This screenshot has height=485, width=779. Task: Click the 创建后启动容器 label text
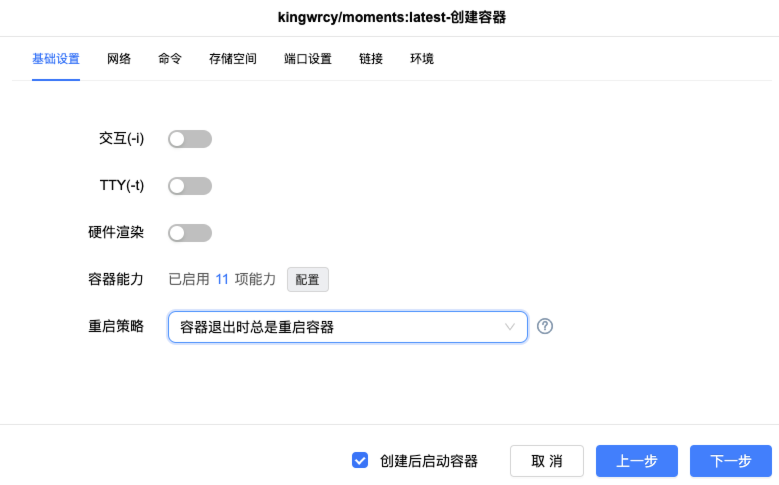click(x=429, y=461)
